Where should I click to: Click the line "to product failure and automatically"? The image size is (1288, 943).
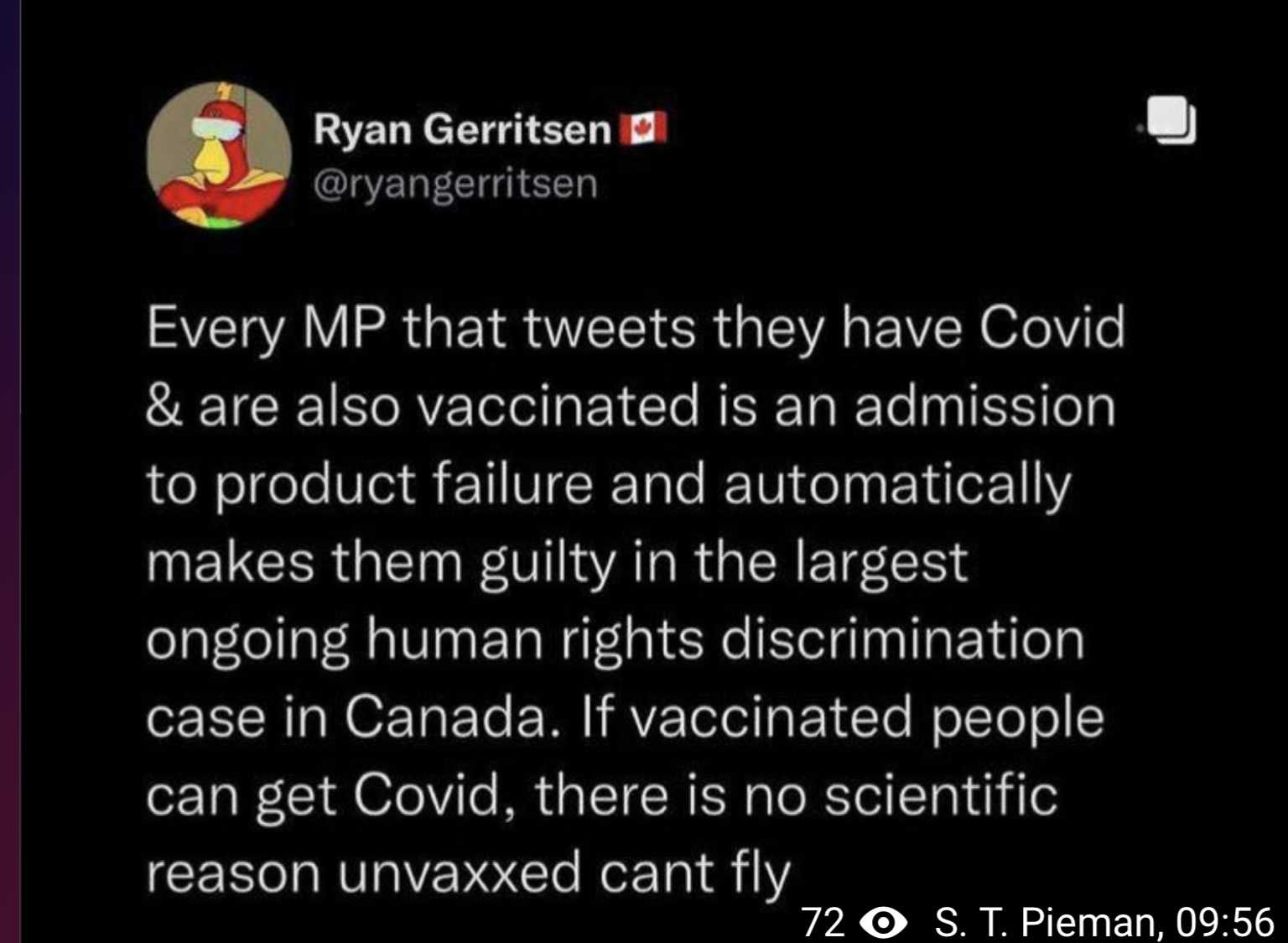(x=609, y=484)
